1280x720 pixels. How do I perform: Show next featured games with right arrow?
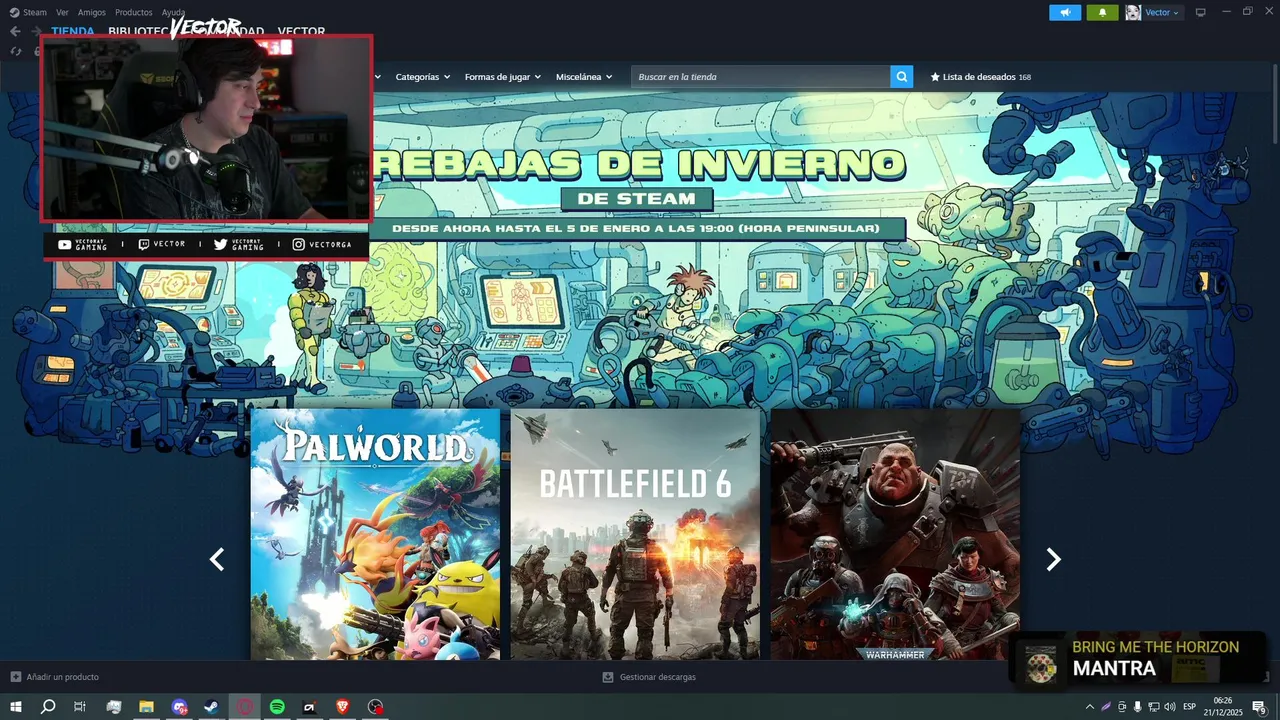click(x=1053, y=560)
